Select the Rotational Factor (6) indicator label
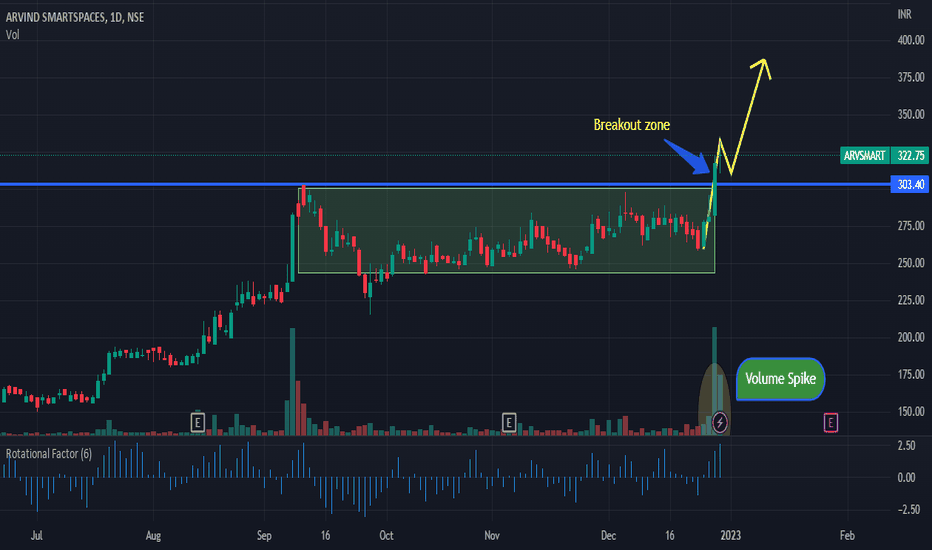The width and height of the screenshot is (932, 550). [49, 454]
